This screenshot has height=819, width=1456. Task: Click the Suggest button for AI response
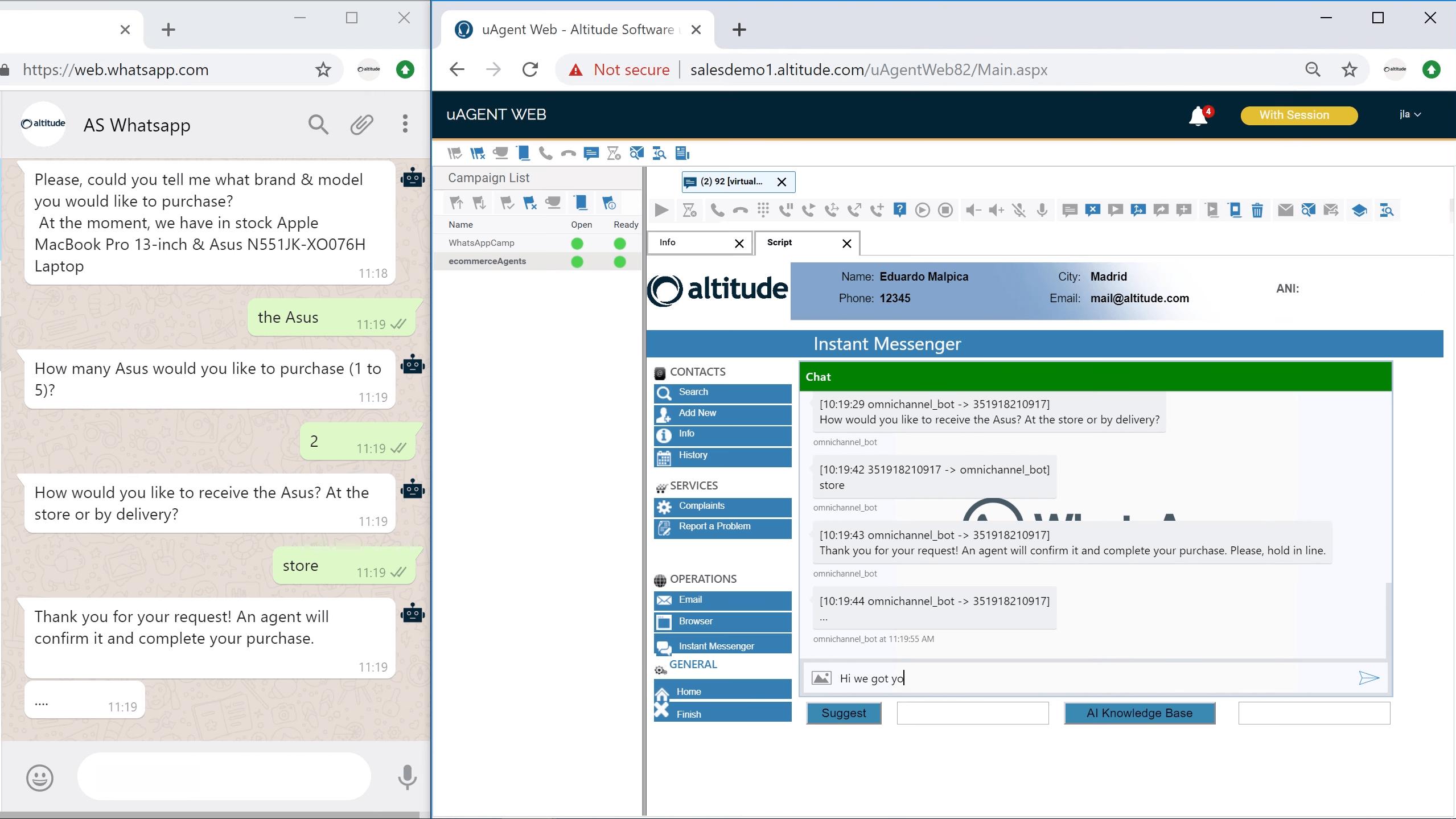(x=843, y=712)
